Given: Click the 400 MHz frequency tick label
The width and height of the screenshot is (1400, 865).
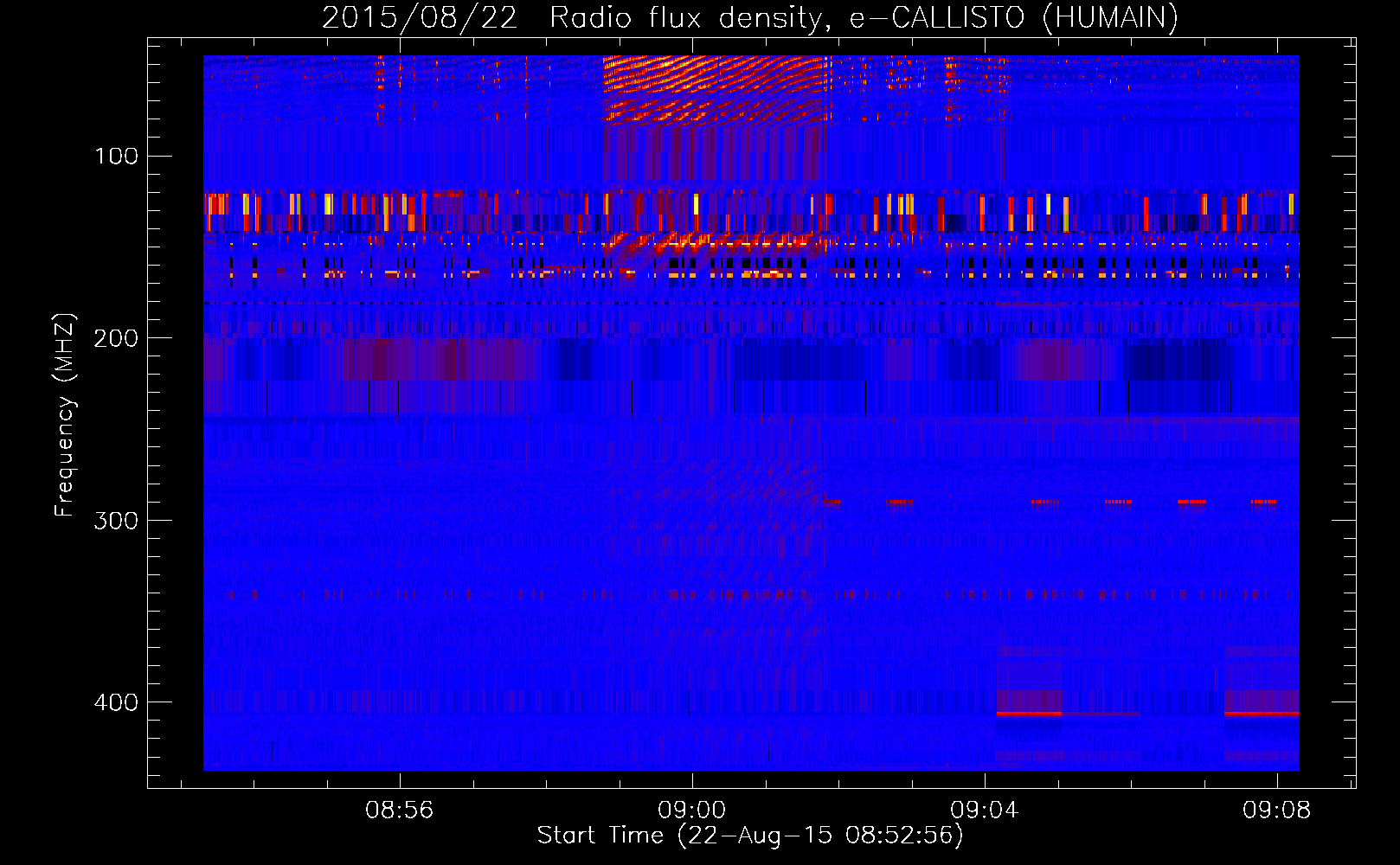Looking at the screenshot, I should click(117, 702).
